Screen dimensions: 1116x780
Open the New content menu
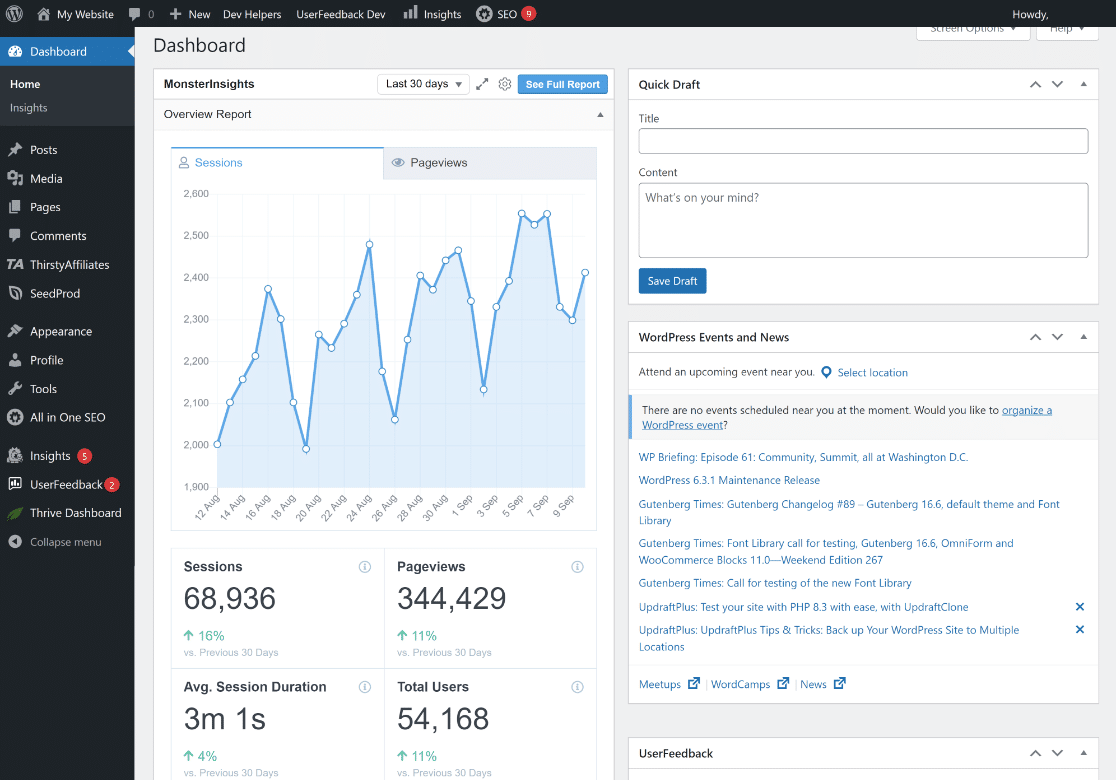coord(190,14)
